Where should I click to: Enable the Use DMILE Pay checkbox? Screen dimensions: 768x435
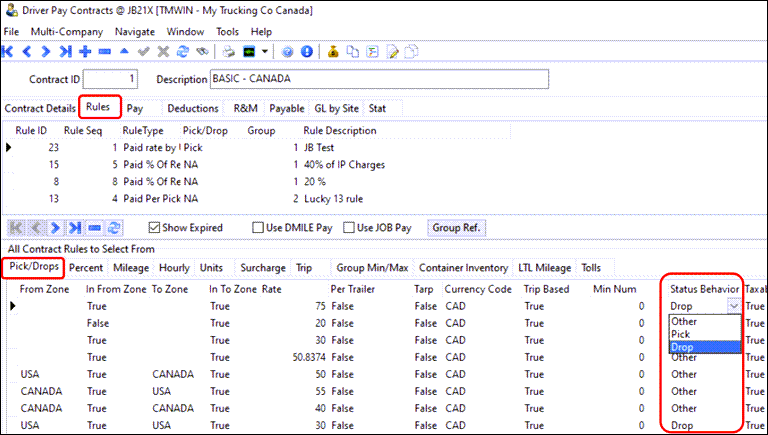point(258,228)
